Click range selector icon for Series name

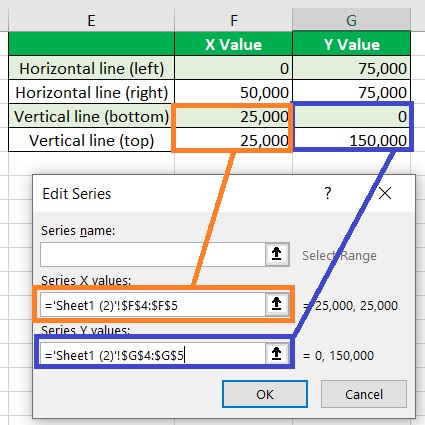[x=277, y=254]
